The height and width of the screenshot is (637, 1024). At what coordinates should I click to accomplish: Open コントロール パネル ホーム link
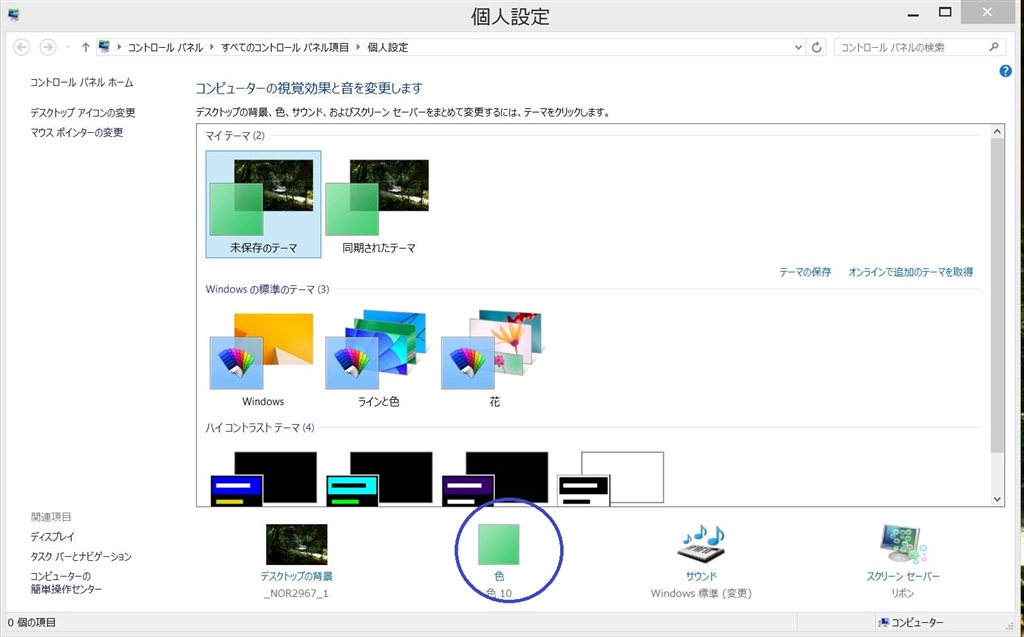(82, 82)
